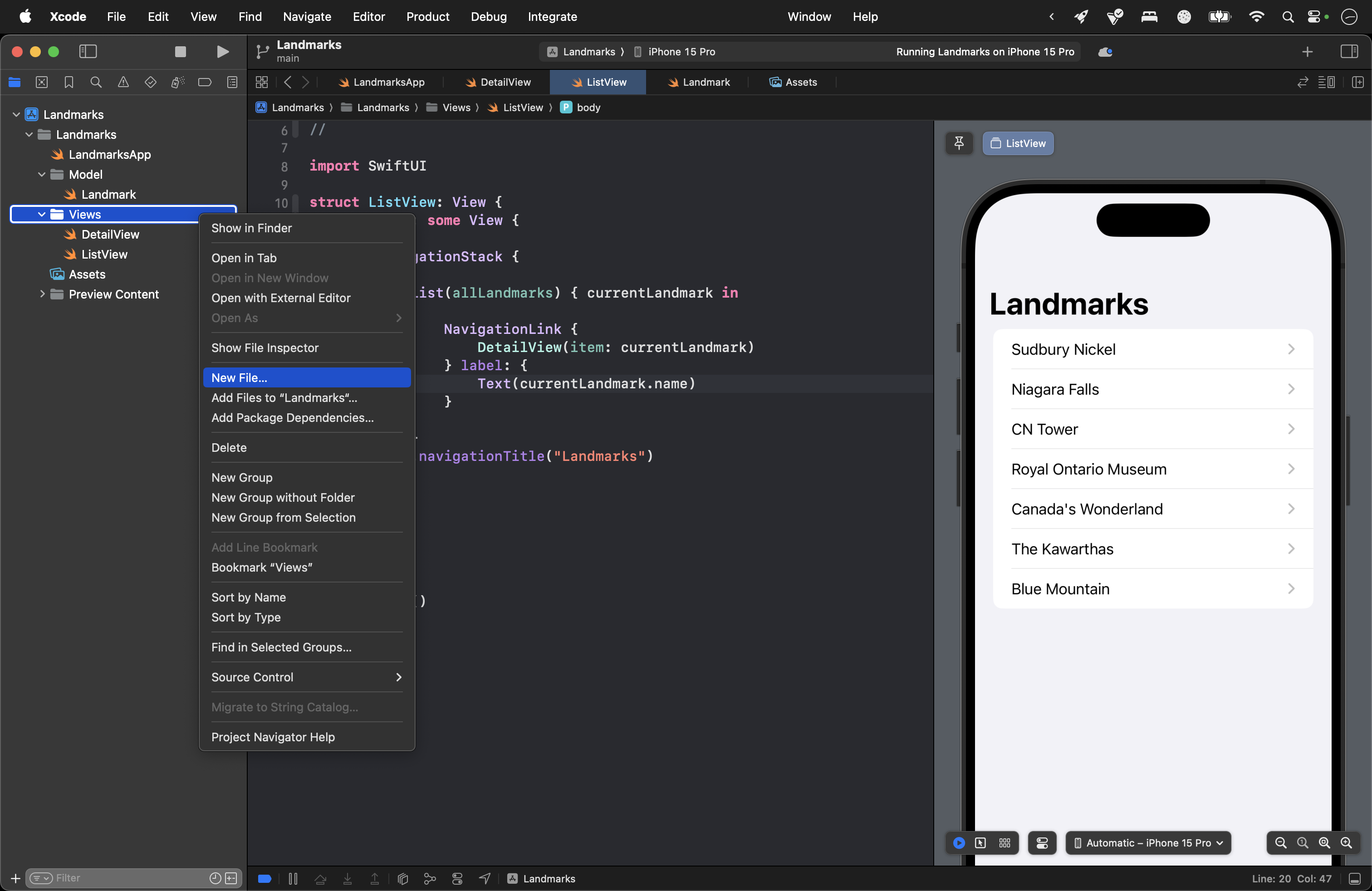Toggle the inspector panel on right
Viewport: 1372px width, 891px height.
click(x=1349, y=52)
